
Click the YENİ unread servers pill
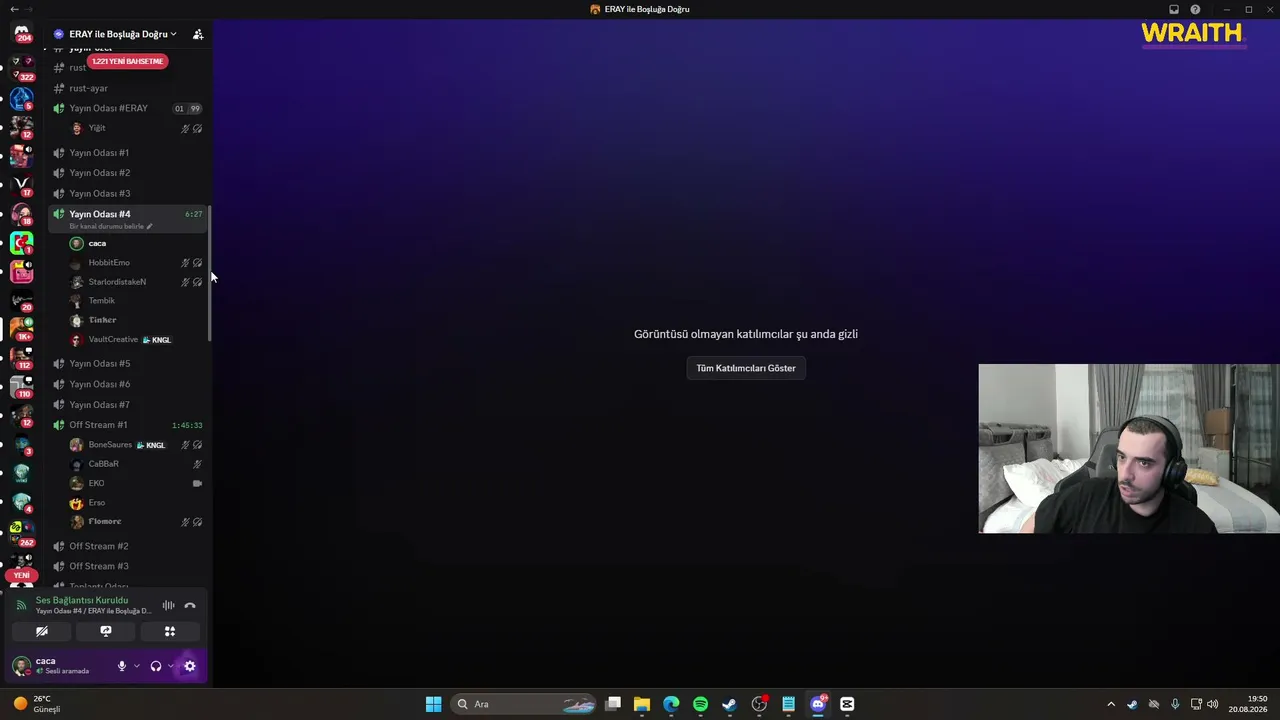pyautogui.click(x=22, y=575)
